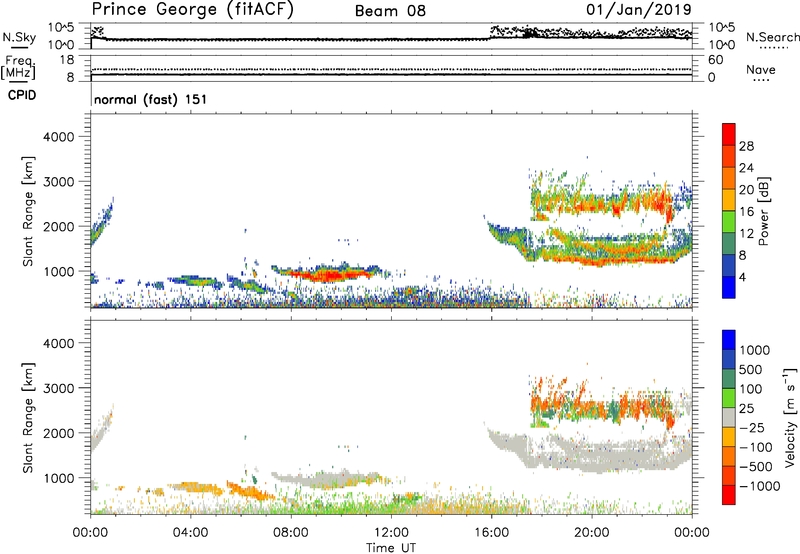Select the 'Freq. [MHz]' axis label
This screenshot has width=800, height=554.
coord(18,68)
